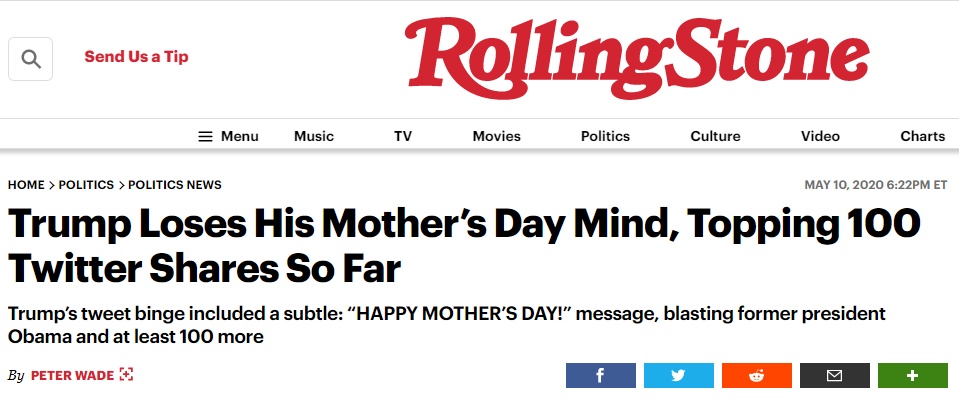Go to Rolling Stone logo homepage
Screen dimensions: 959x401
[x=637, y=57]
